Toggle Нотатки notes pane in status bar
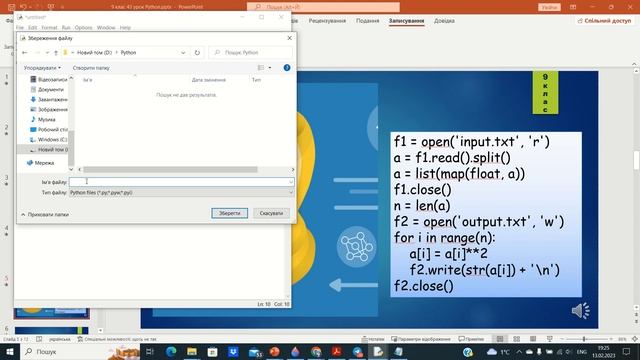 373,339
